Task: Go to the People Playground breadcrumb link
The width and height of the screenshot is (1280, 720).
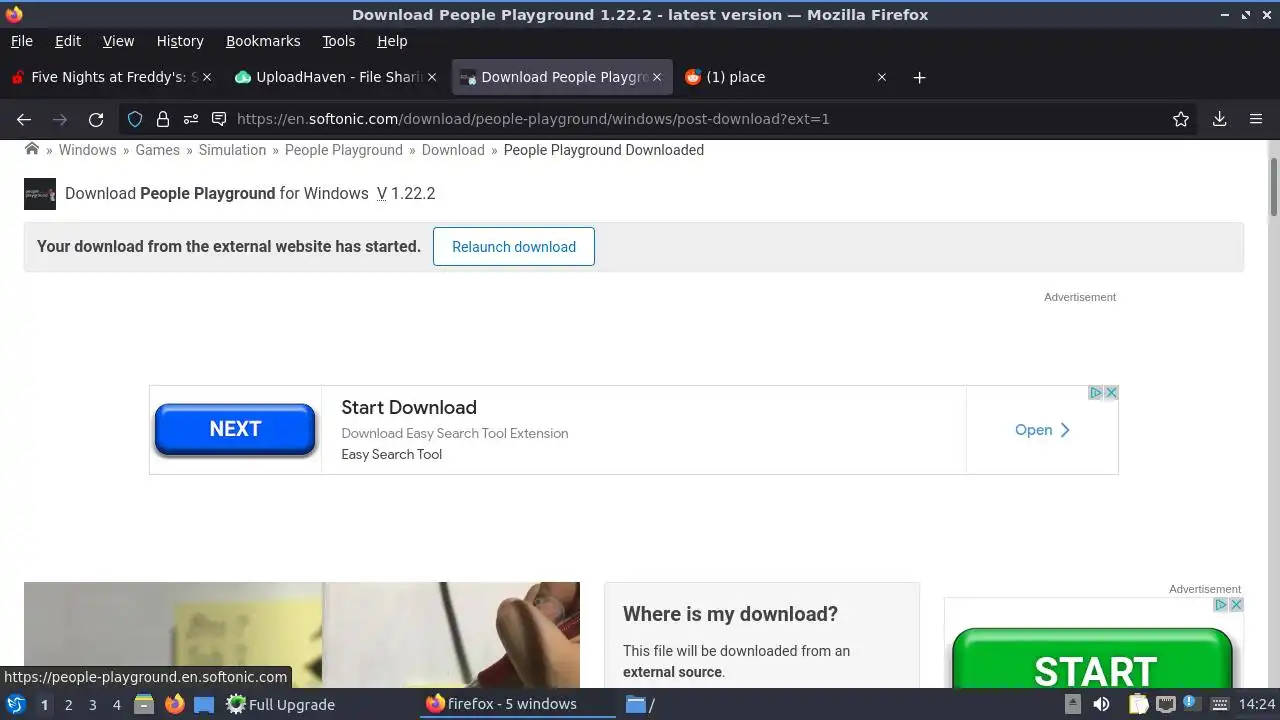Action: (344, 150)
